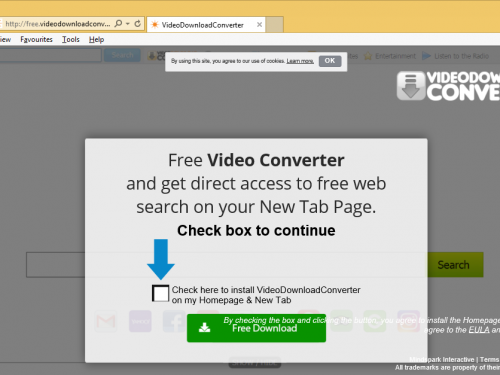Click the 'Free Video Converter' heading
The width and height of the screenshot is (500, 375).
pos(256,160)
